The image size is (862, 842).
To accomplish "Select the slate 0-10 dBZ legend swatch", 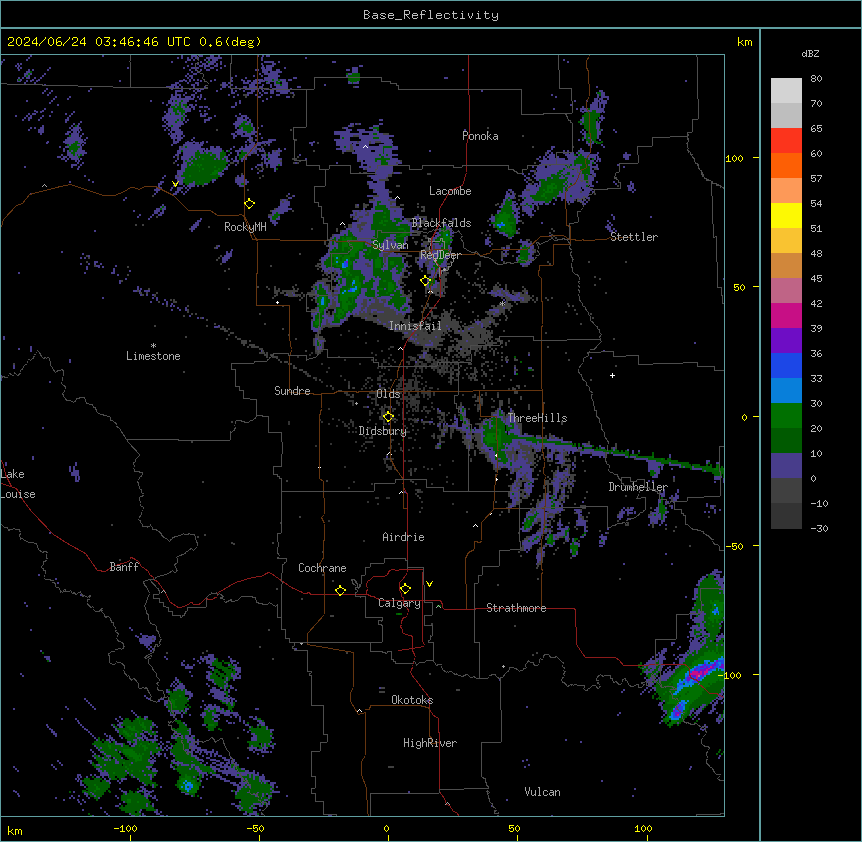I will point(786,466).
